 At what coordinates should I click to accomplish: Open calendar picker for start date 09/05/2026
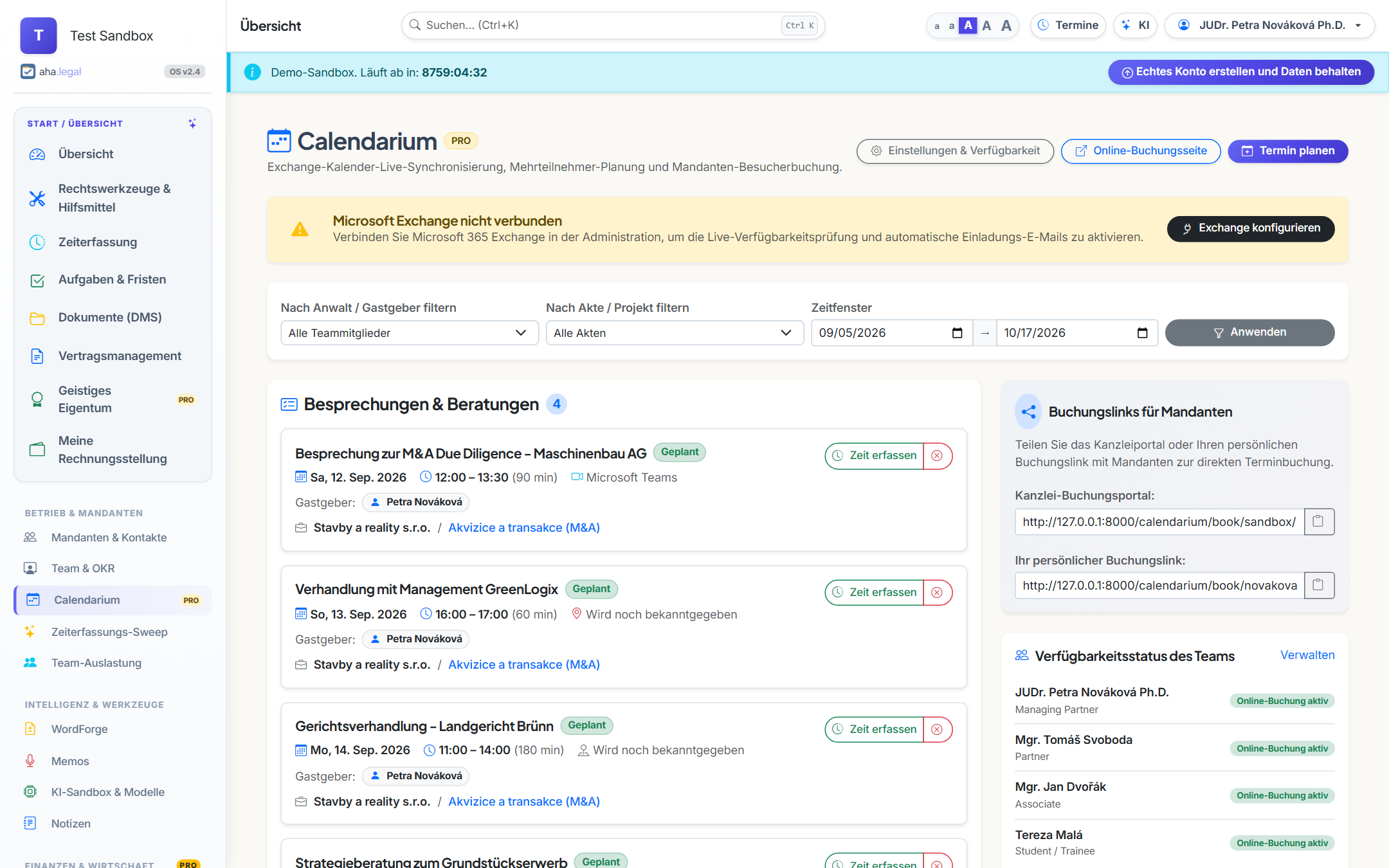(957, 333)
